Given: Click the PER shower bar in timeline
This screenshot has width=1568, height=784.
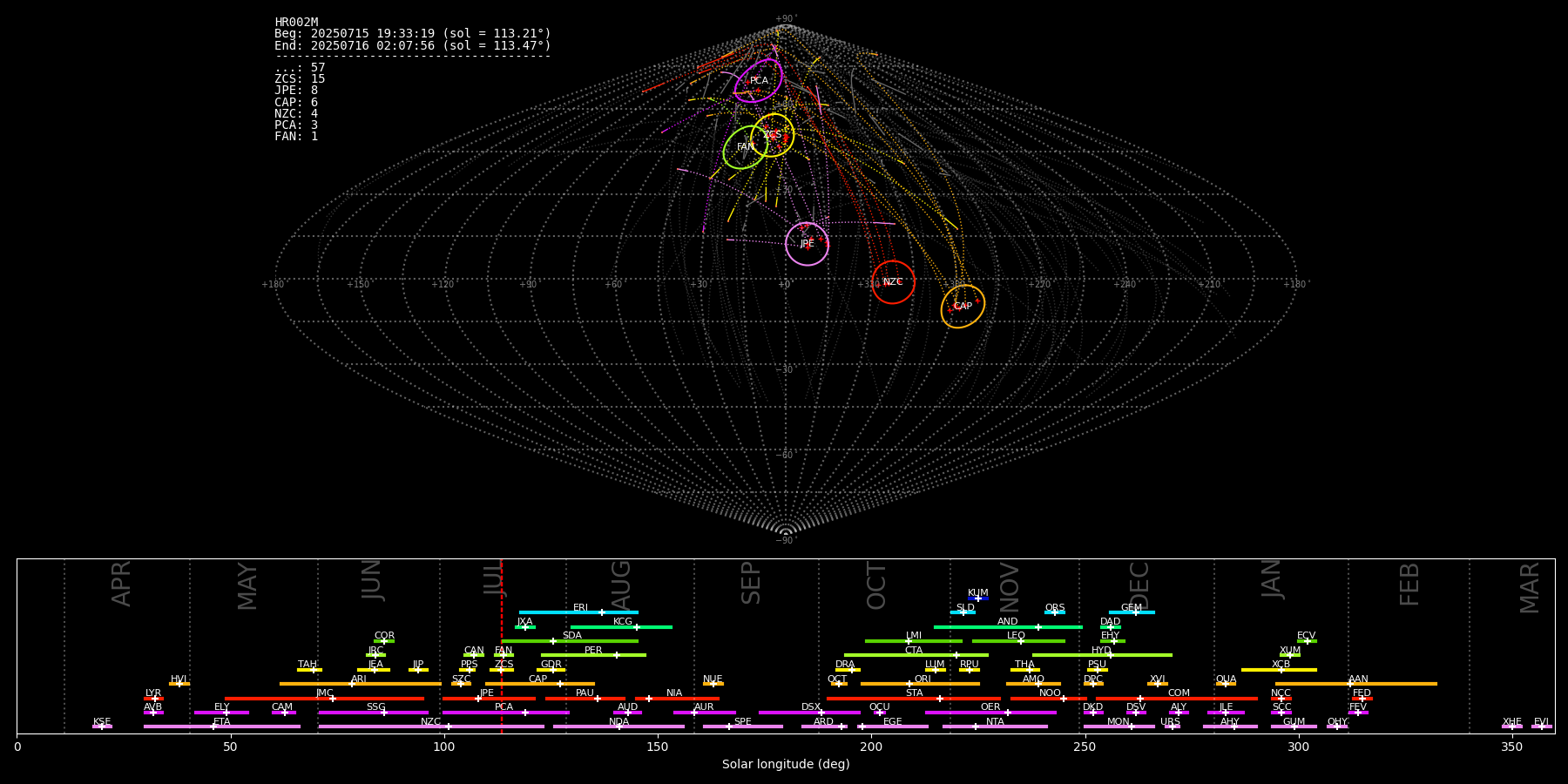Looking at the screenshot, I should point(593,655).
